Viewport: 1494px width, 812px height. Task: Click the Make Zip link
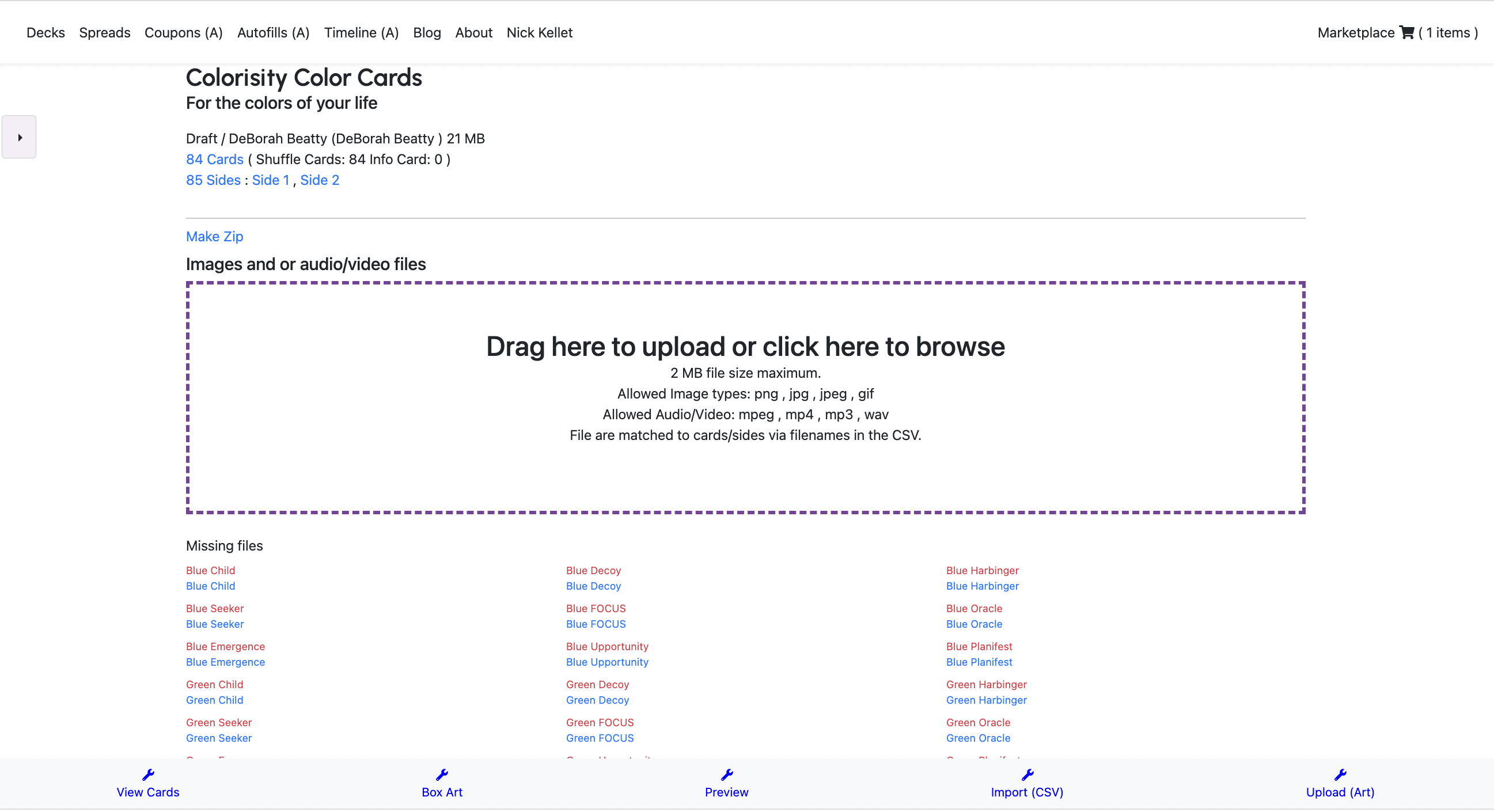(215, 237)
